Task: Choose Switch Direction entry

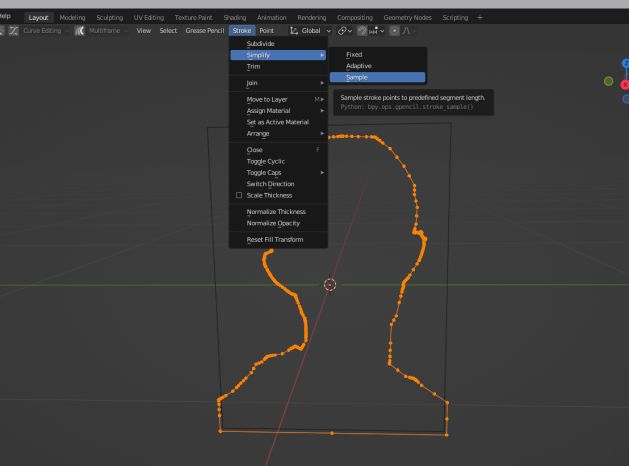Action: [278, 184]
